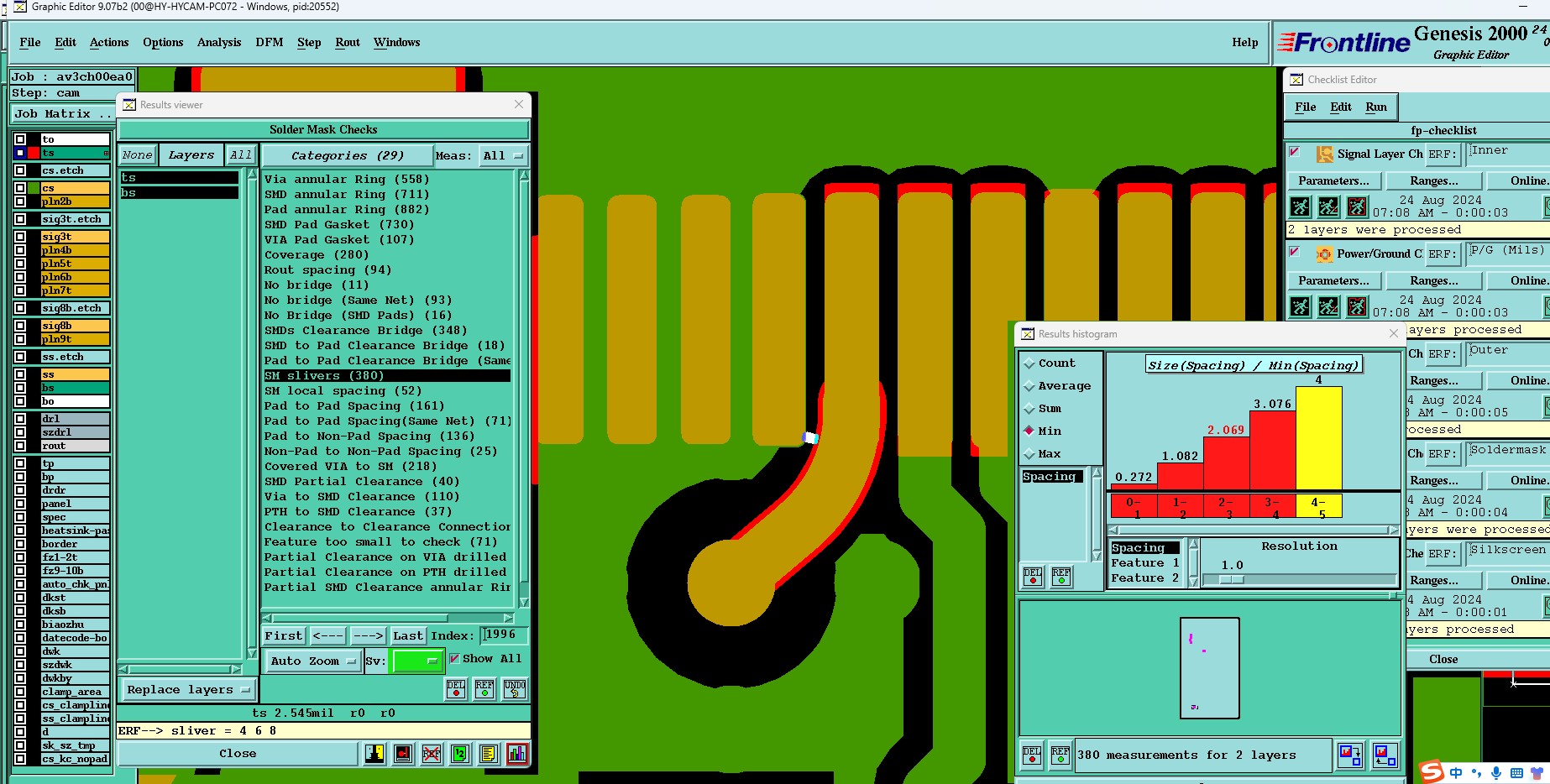The width and height of the screenshot is (1550, 784).
Task: Click the first run icon under Power/Ground check
Action: pos(1300,306)
